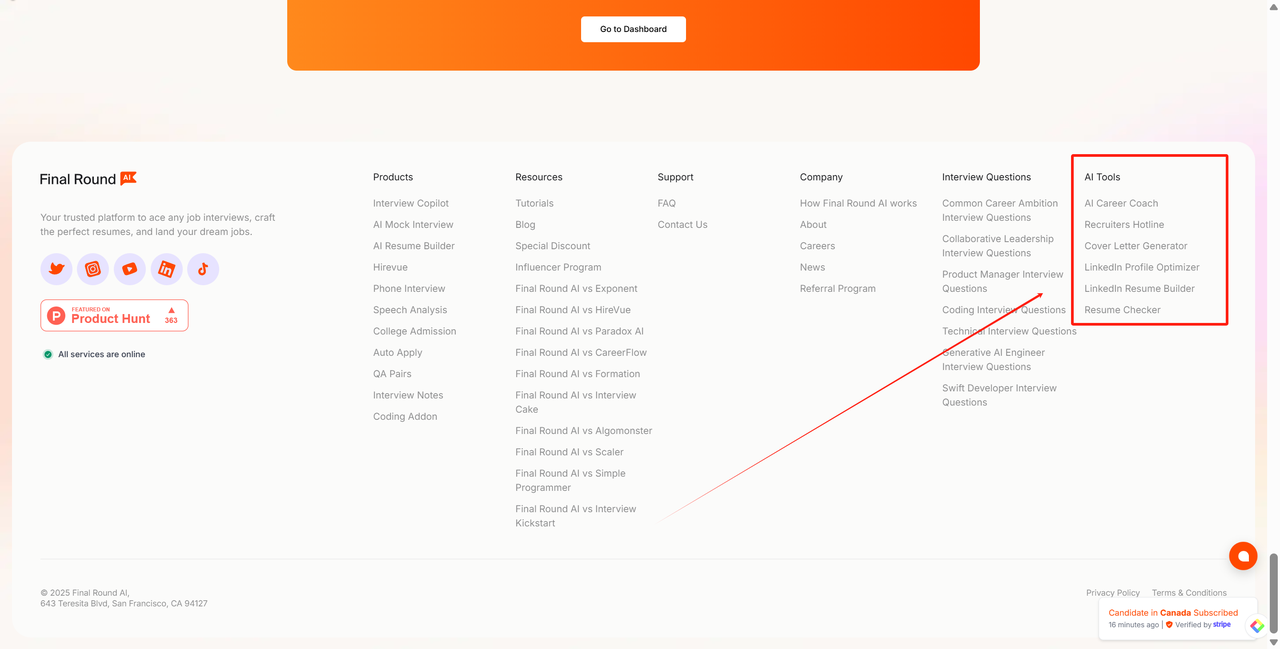Click the scrollbar down arrow
1280x649 pixels.
(x=1273, y=642)
